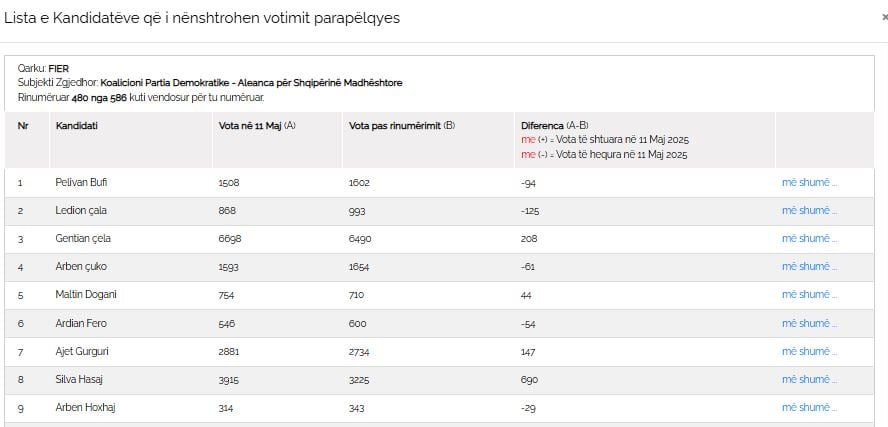
Task: Click the Kandidati column header
Action: click(x=76, y=126)
